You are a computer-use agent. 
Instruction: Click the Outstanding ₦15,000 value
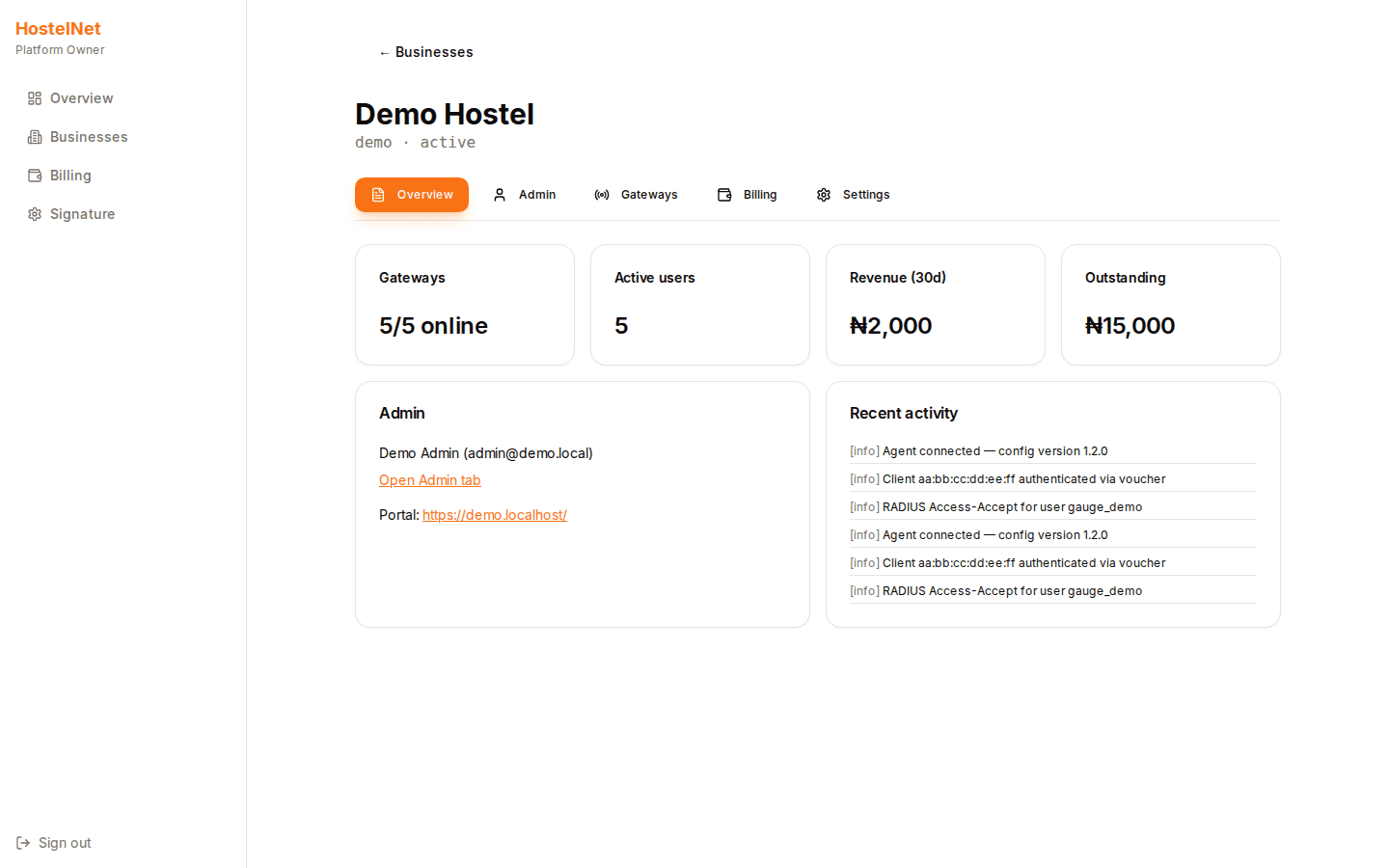pyautogui.click(x=1130, y=326)
